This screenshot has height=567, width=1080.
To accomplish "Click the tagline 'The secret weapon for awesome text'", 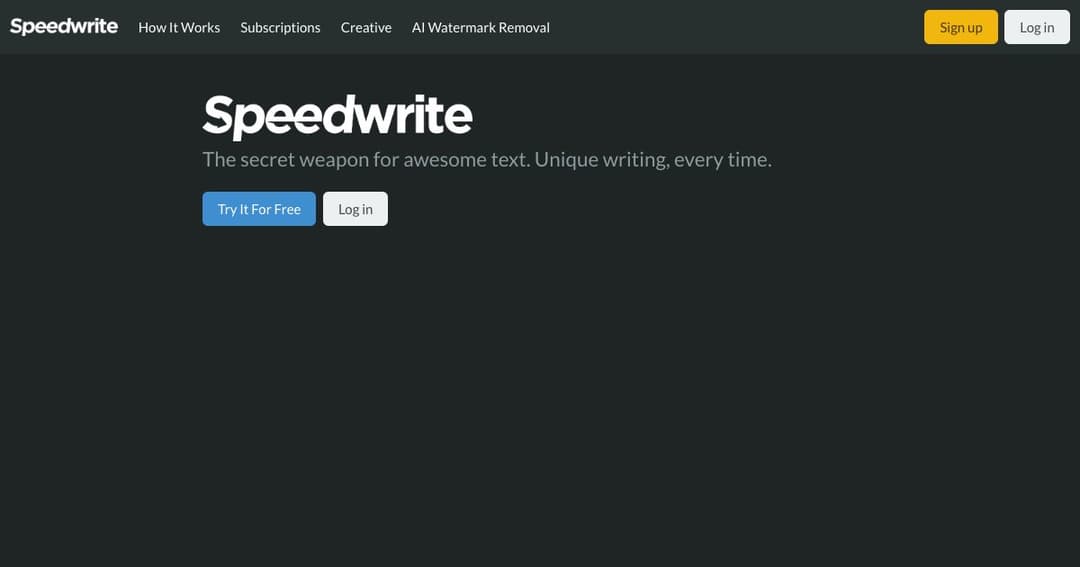I will (x=366, y=160).
